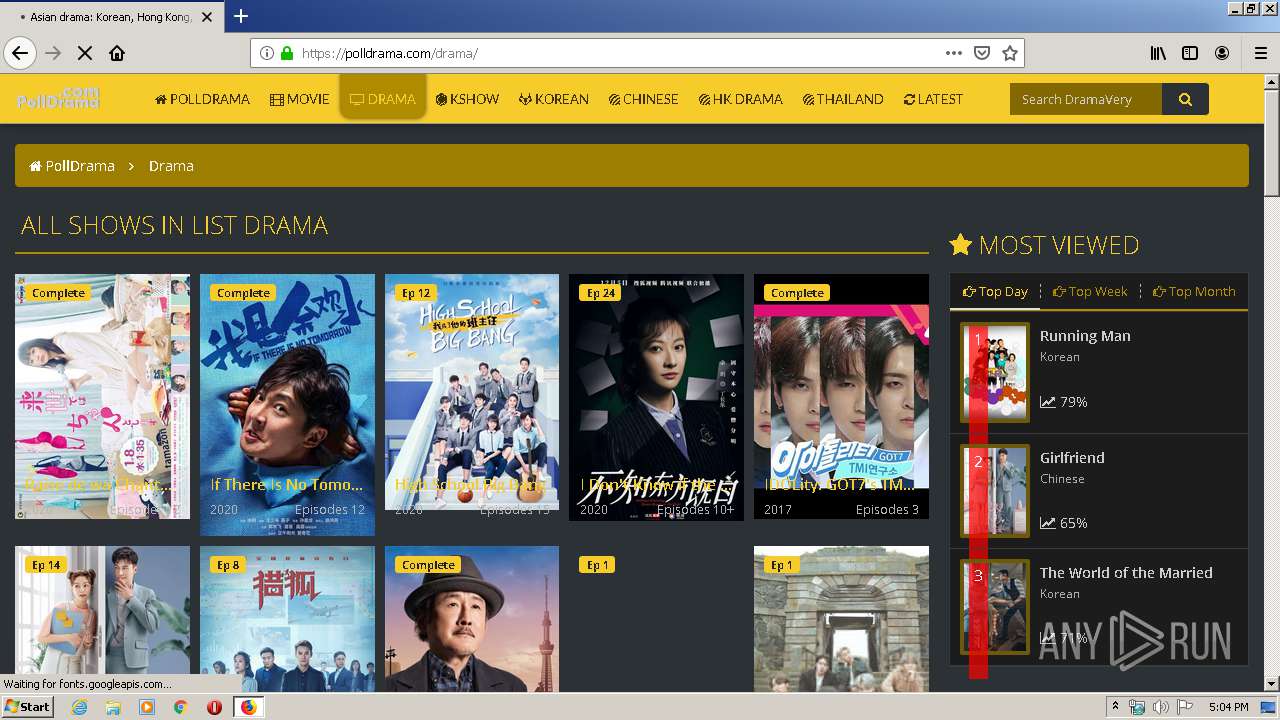Open page actions three-dot menu

[x=954, y=53]
